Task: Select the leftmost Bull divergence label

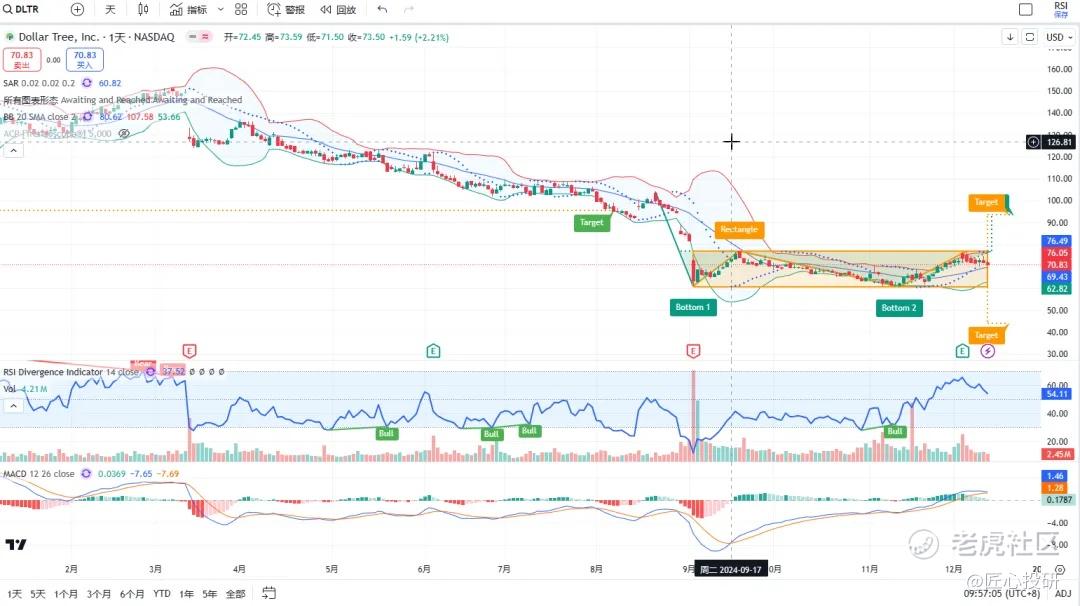Action: pyautogui.click(x=386, y=433)
